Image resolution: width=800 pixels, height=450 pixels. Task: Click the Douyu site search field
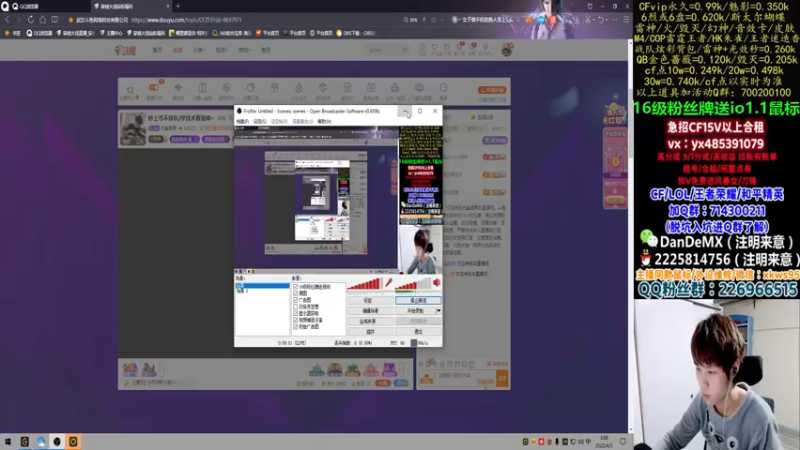(x=388, y=50)
